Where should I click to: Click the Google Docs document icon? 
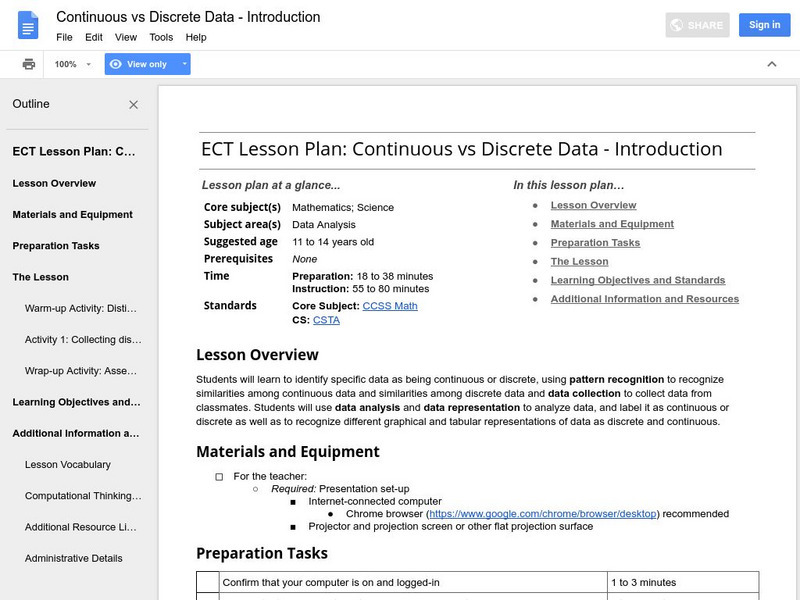click(x=28, y=25)
